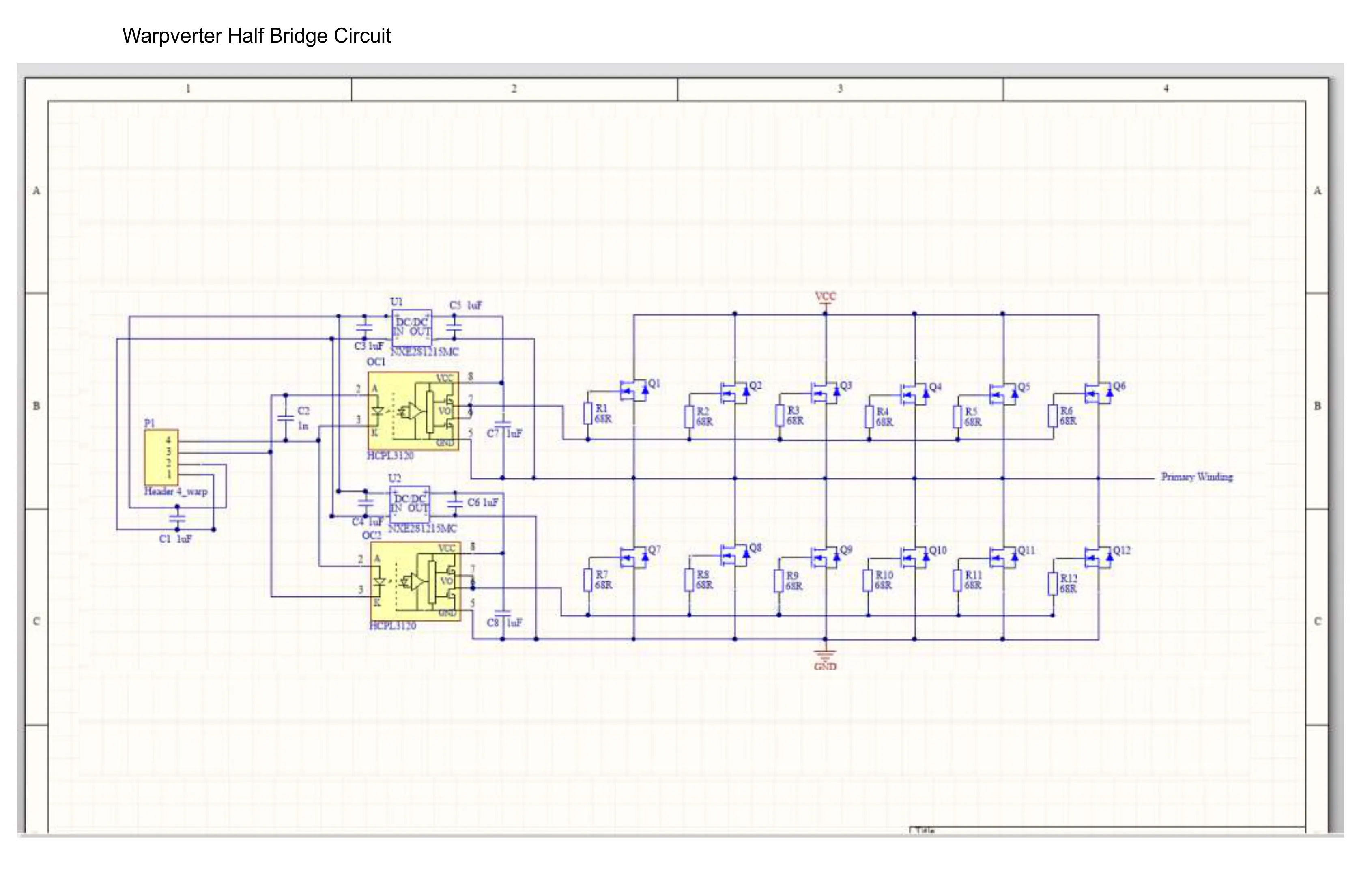Click column marker '4' in top border
Screen dimensions: 1372x882
click(1166, 88)
